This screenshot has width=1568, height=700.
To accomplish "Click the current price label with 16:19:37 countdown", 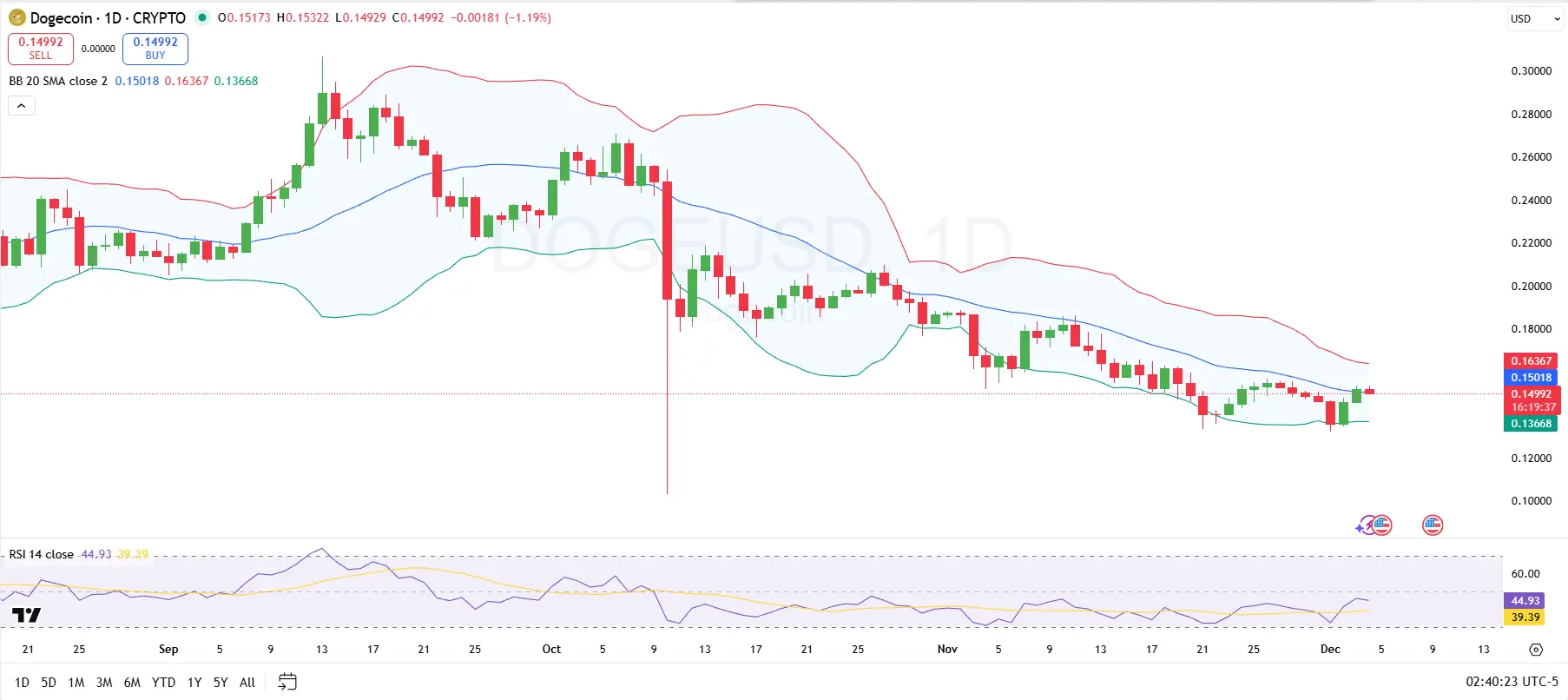I will pyautogui.click(x=1532, y=400).
